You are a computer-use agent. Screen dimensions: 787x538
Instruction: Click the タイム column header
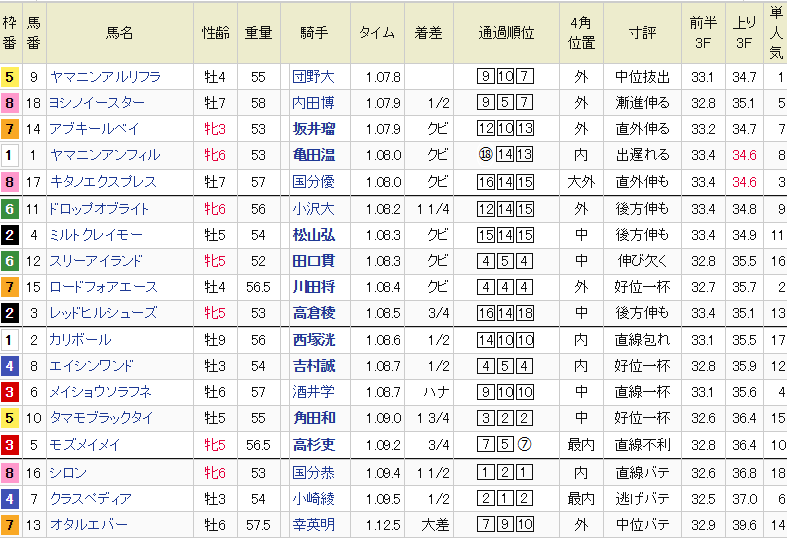tap(376, 32)
